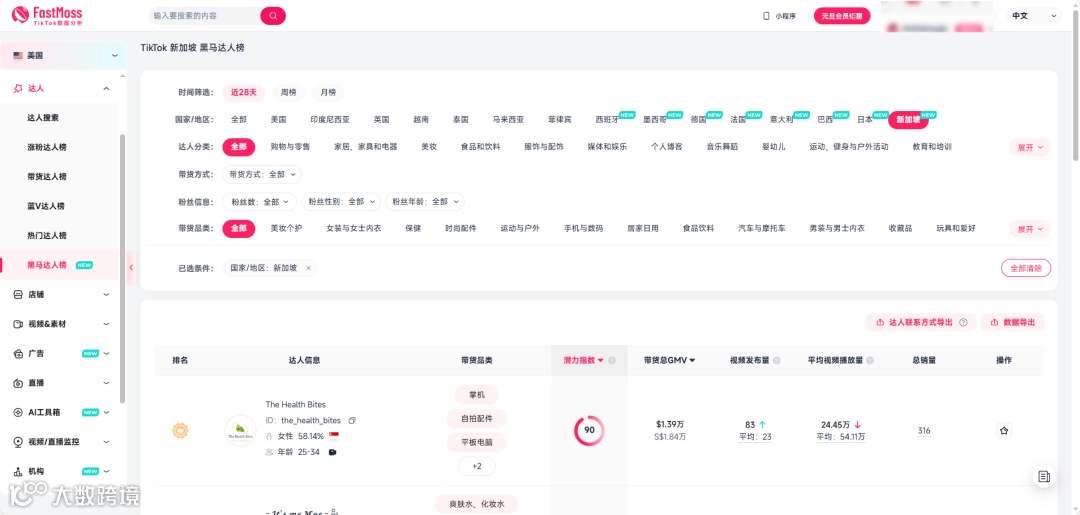Open 蓝V达人榜 in the sidebar
Image resolution: width=1080 pixels, height=515 pixels.
[46, 207]
